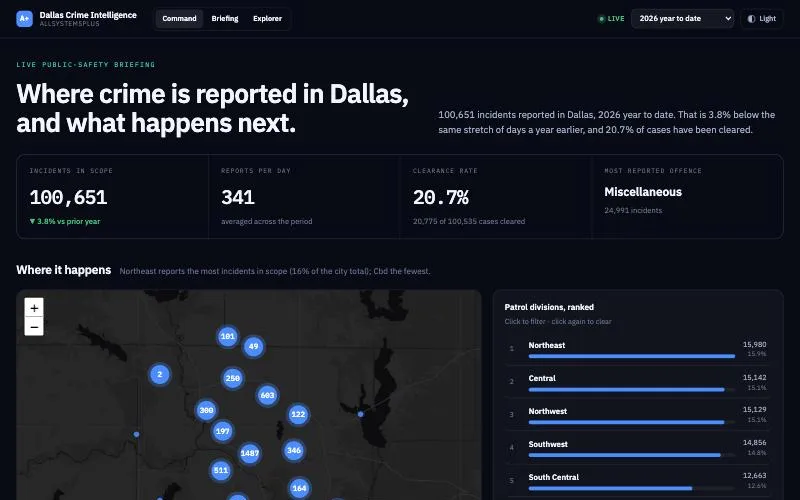Click the South Central count 12,663
The height and width of the screenshot is (500, 800).
[755, 476]
